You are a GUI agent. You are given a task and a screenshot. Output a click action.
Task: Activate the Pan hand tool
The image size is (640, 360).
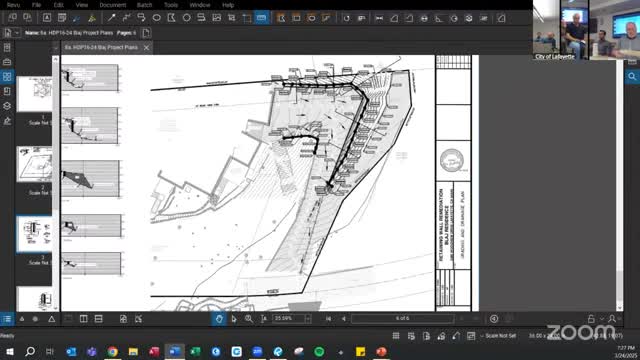(x=219, y=319)
